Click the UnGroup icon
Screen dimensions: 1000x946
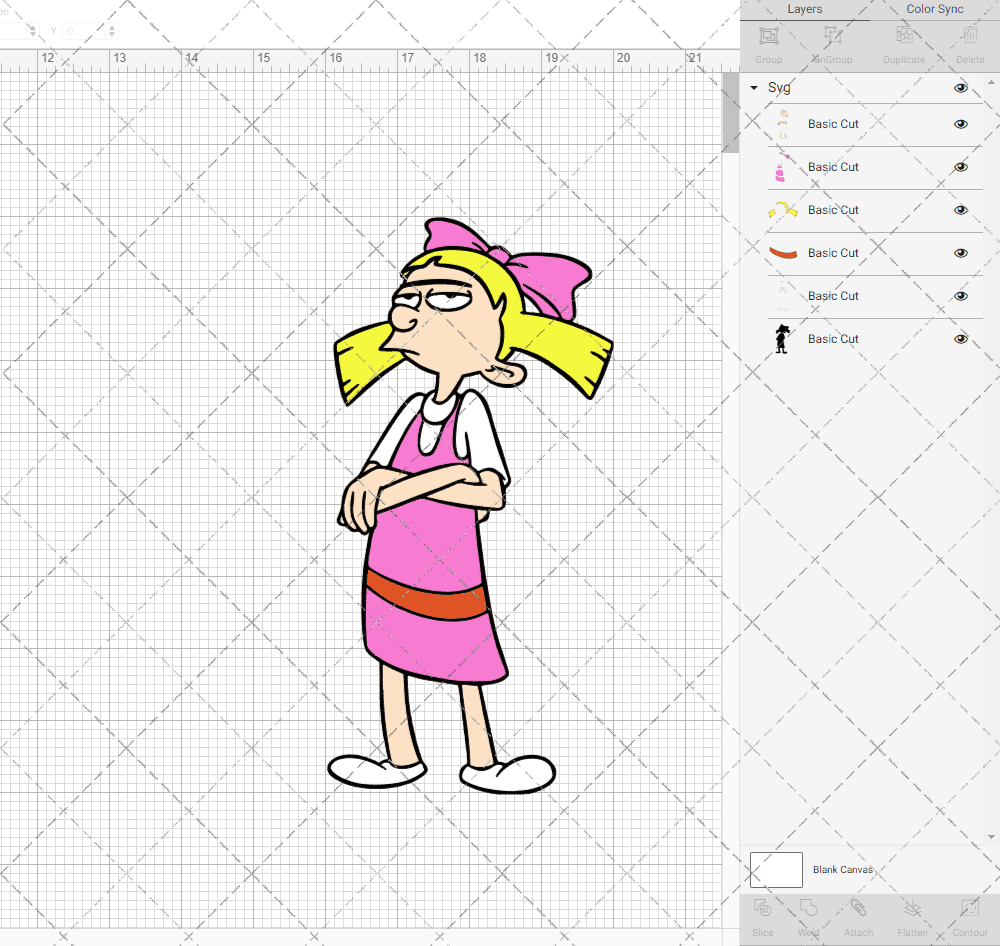coord(832,36)
